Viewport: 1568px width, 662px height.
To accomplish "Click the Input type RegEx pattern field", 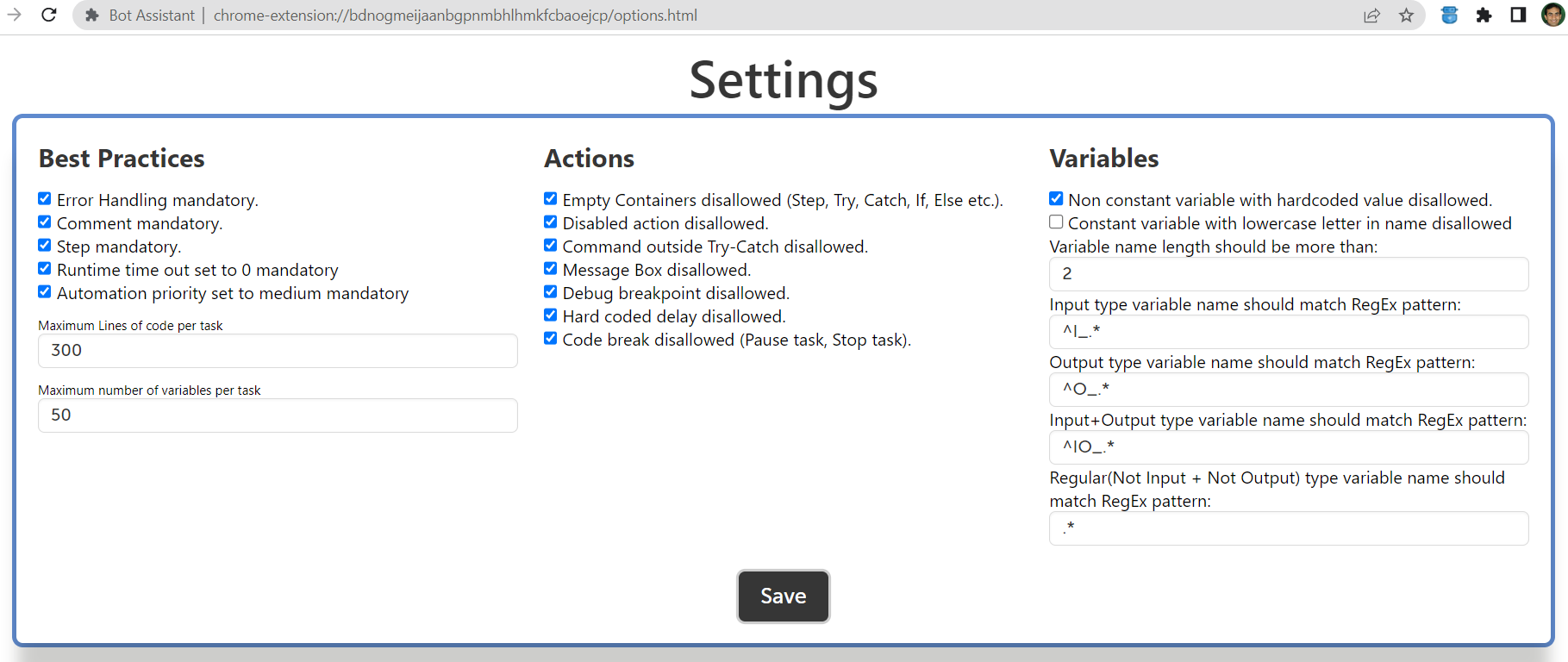I will pyautogui.click(x=1289, y=332).
